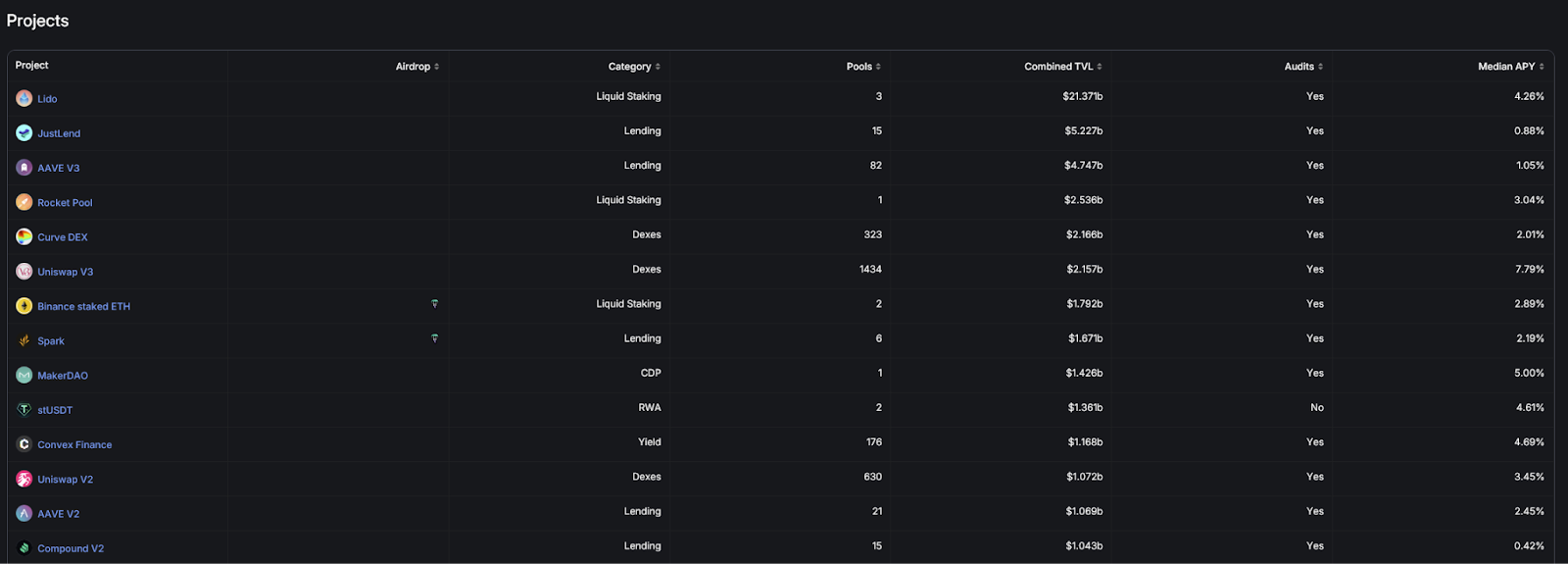Screen dimensions: 1568x564
Task: Sort table by Audits column
Action: 1303,67
